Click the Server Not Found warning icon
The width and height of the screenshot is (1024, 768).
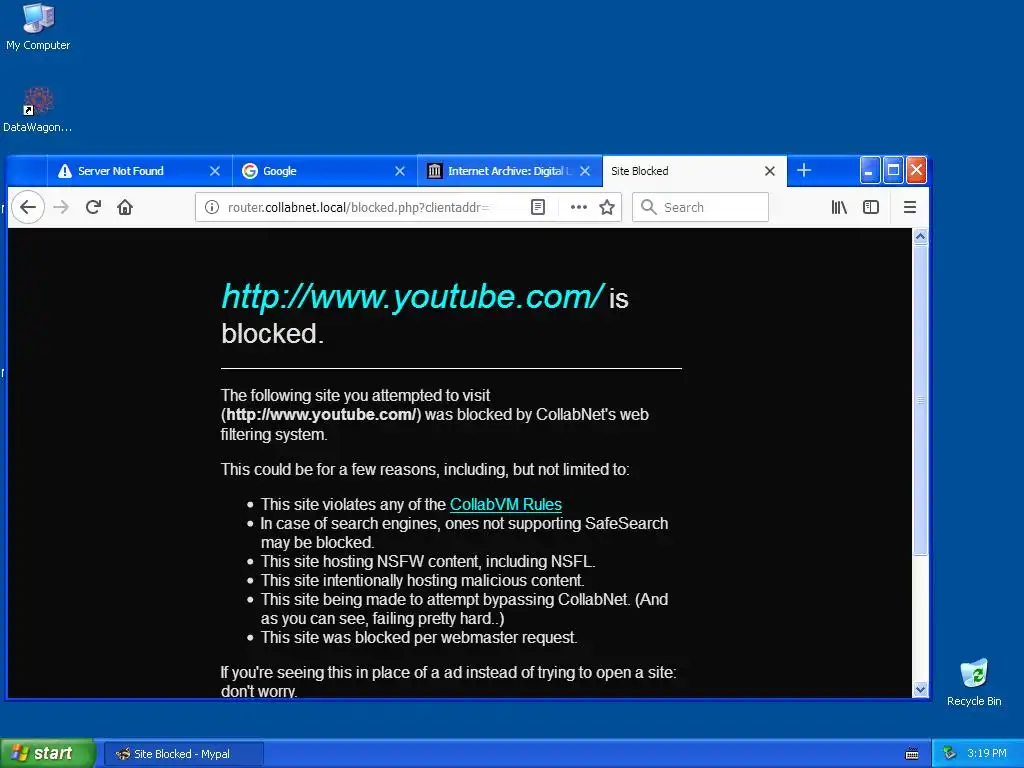65,171
